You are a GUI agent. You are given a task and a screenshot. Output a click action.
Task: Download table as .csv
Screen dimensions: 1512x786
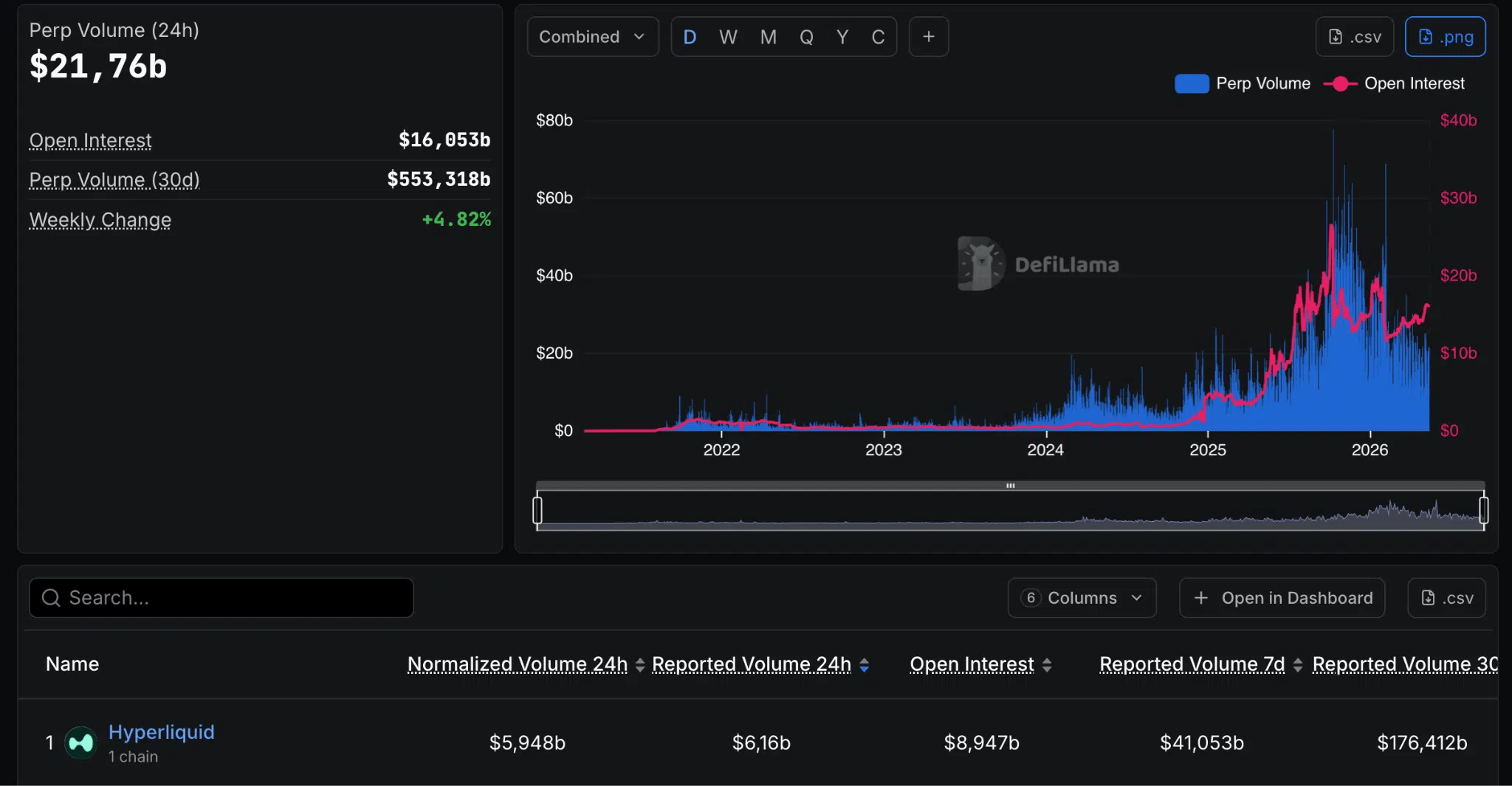coord(1446,598)
